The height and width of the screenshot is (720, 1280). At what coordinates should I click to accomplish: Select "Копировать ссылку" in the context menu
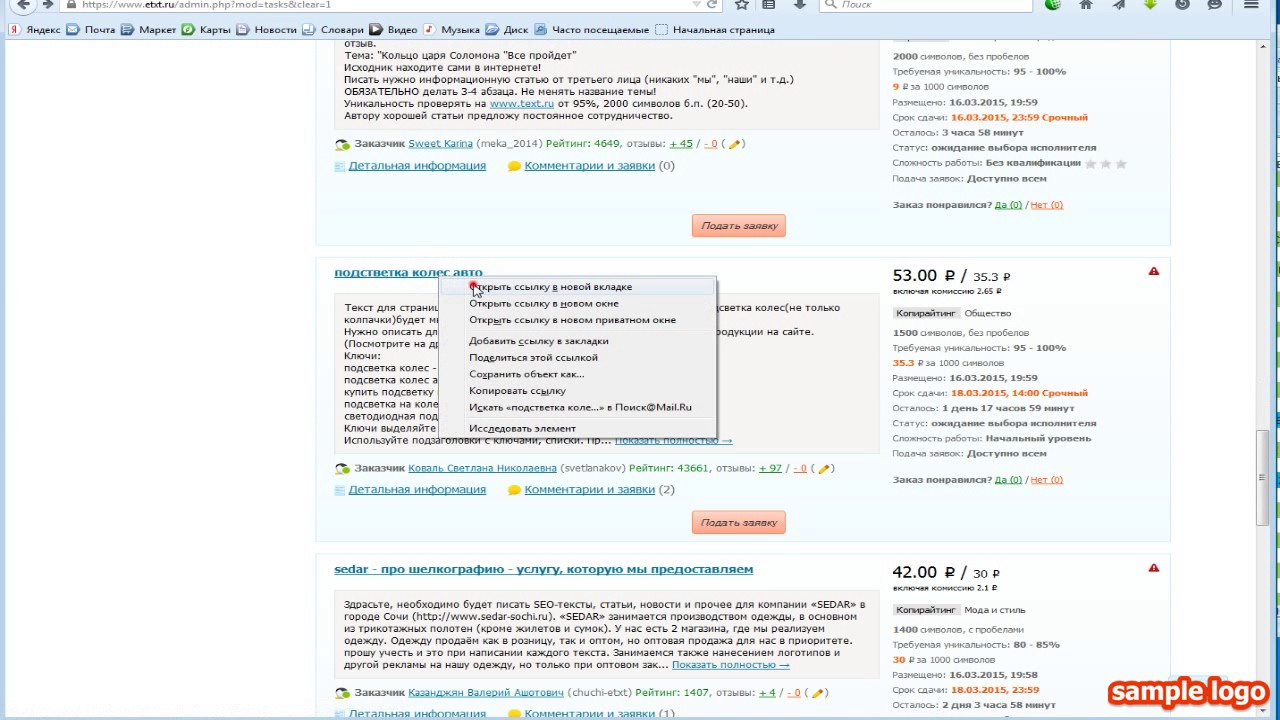517,391
